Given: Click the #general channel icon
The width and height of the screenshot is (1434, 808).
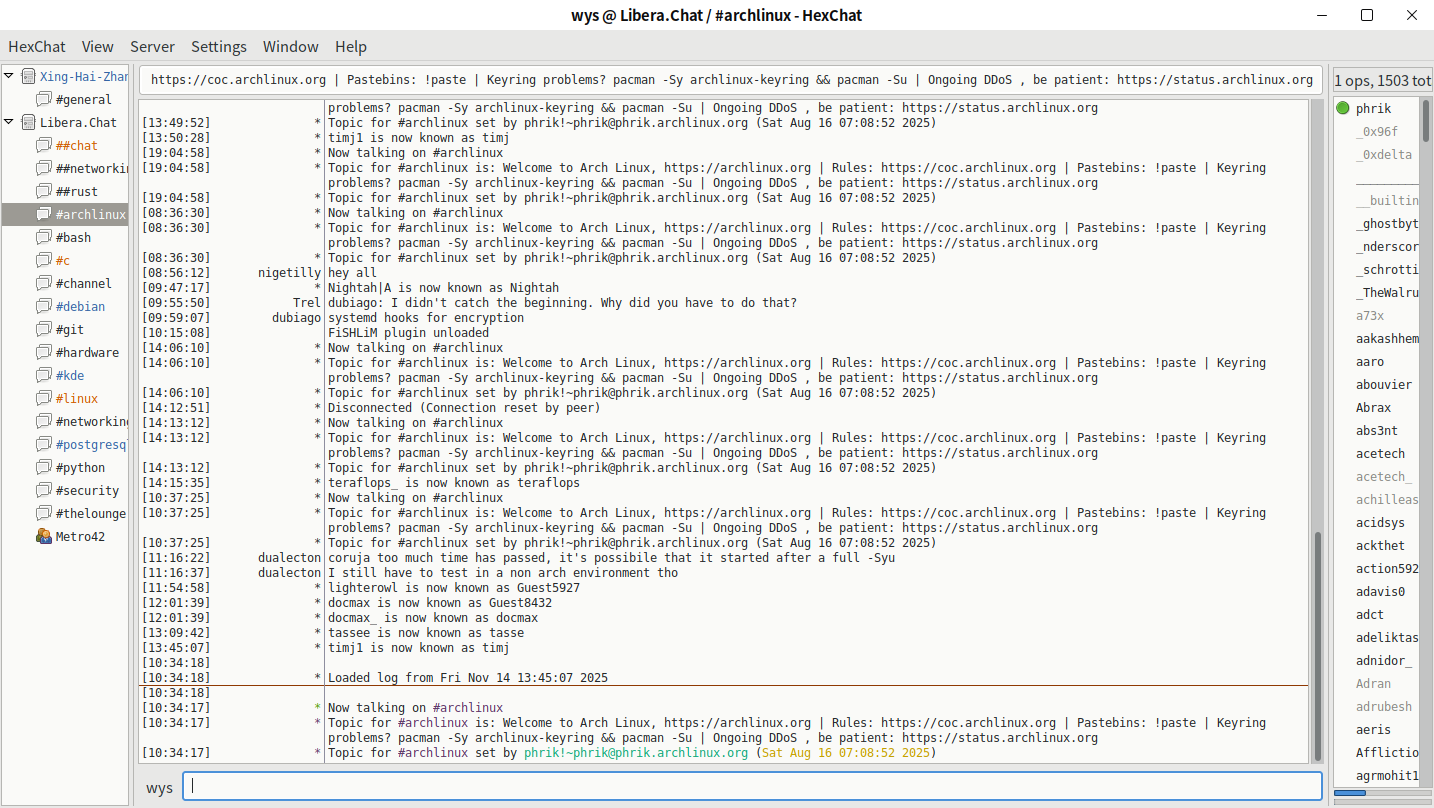Looking at the screenshot, I should tap(44, 99).
